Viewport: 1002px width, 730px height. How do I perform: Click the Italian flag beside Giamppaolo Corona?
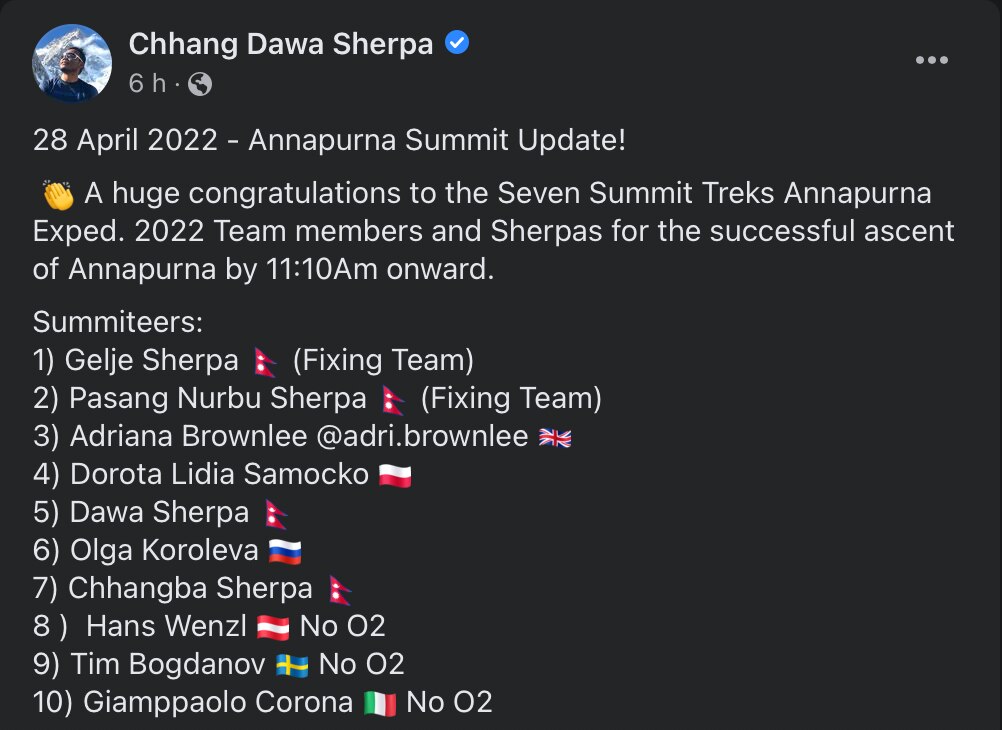(379, 703)
